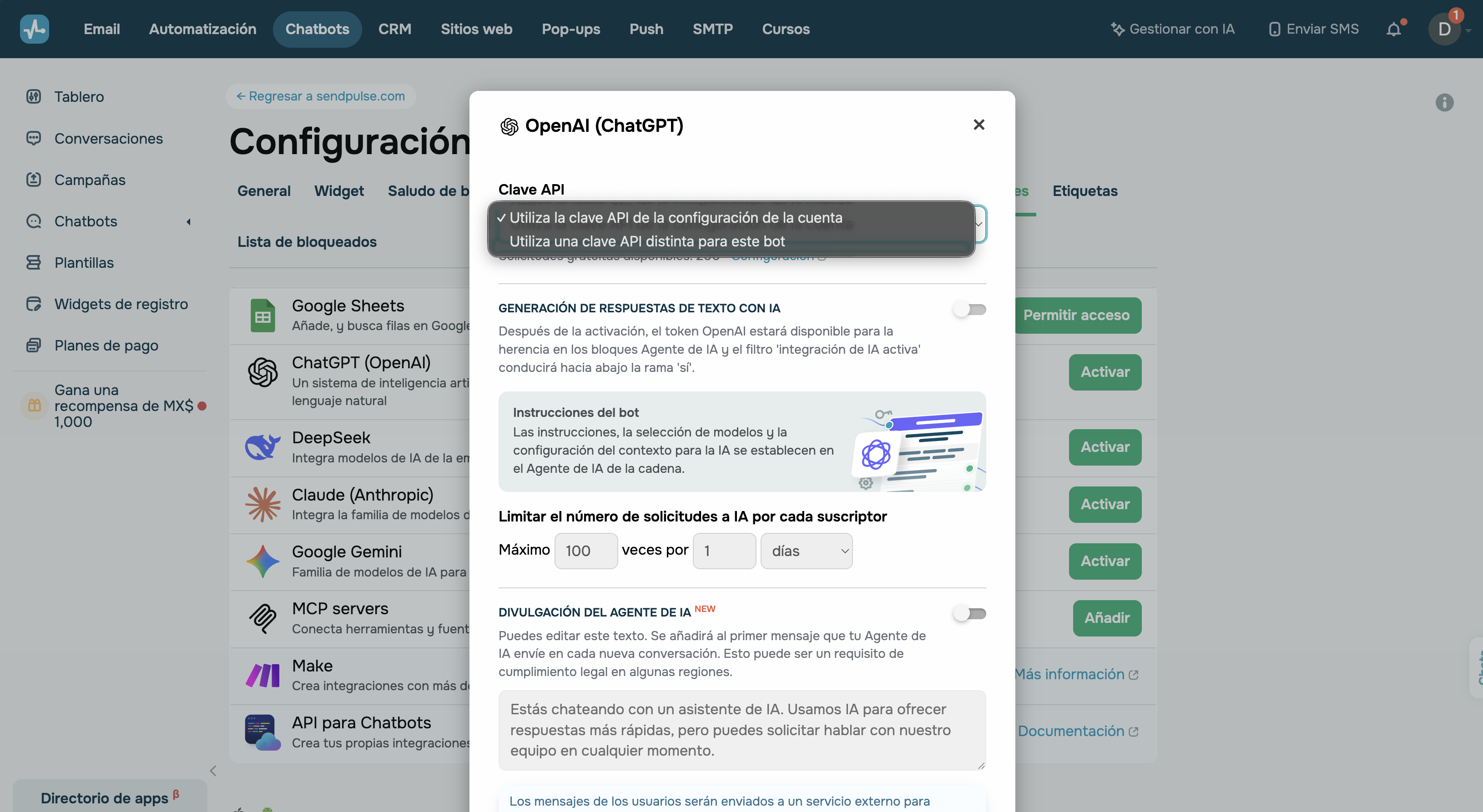Click Añadir for MCP servers

[x=1106, y=618]
